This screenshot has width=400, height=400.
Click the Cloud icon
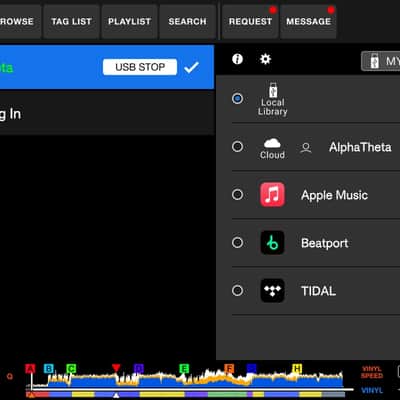pyautogui.click(x=272, y=143)
